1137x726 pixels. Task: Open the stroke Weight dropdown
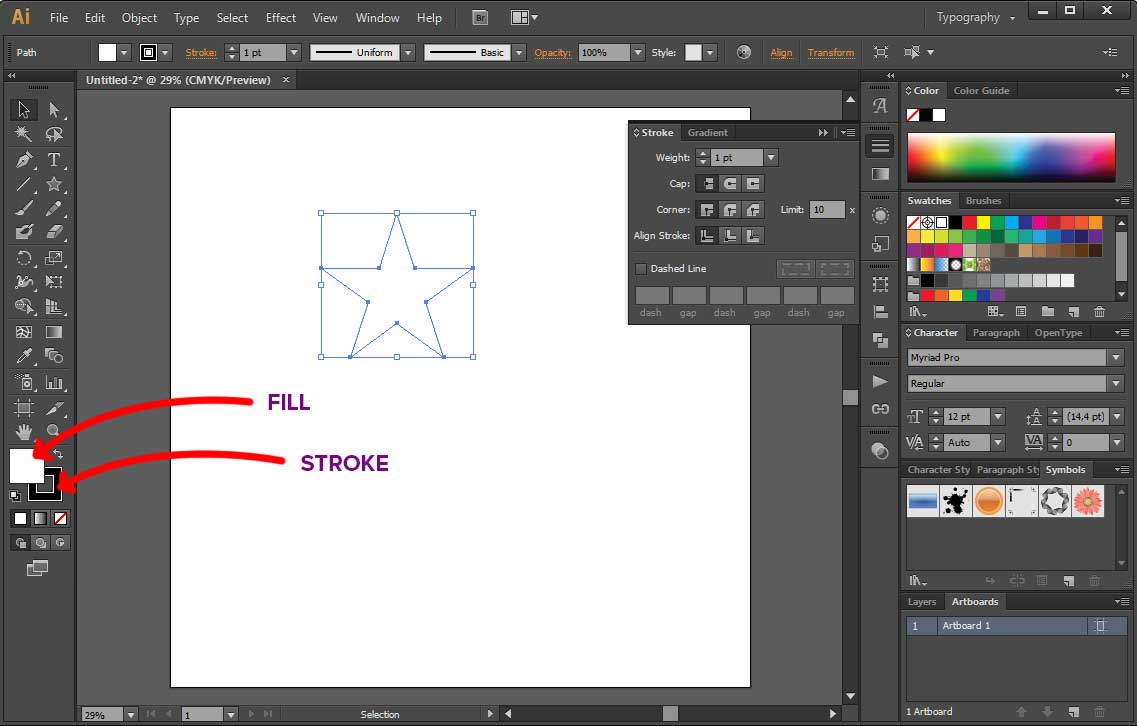tap(771, 157)
